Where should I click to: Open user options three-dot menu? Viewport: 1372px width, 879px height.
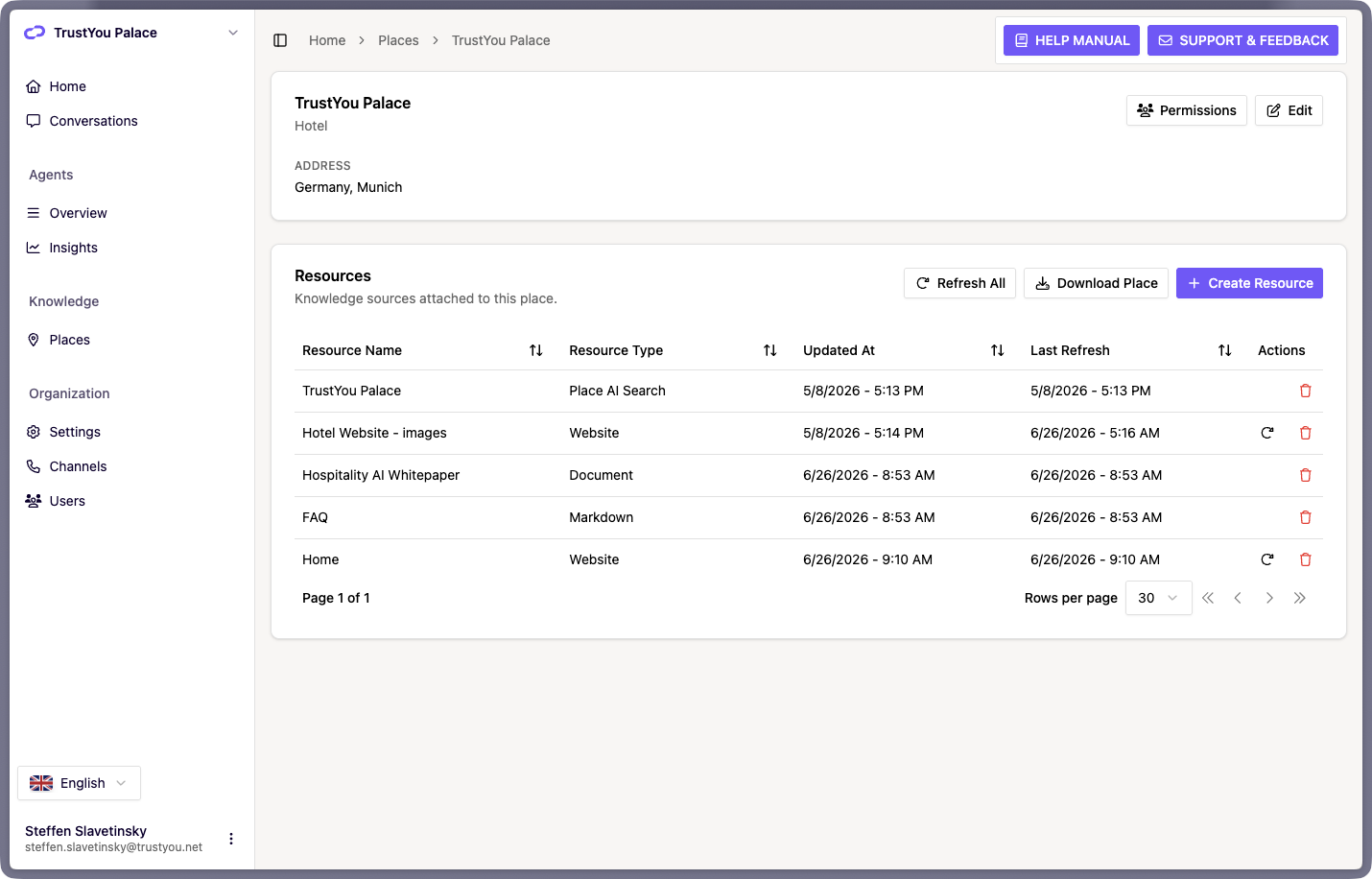pos(231,839)
